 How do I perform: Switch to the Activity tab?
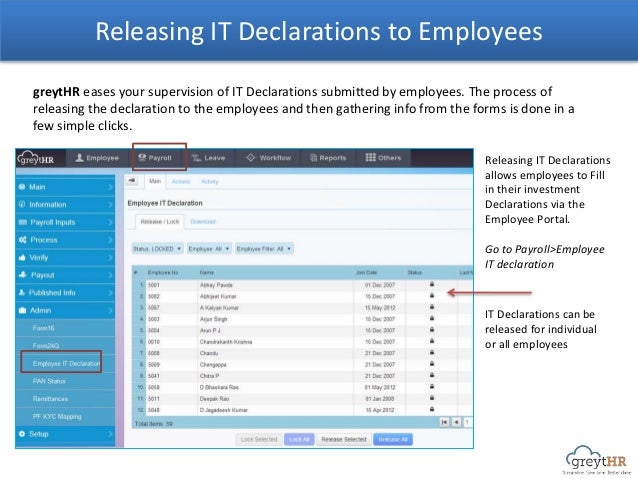210,182
